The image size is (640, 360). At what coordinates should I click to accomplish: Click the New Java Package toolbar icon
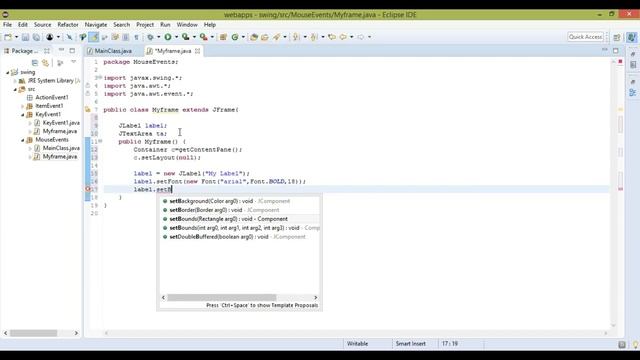223,37
